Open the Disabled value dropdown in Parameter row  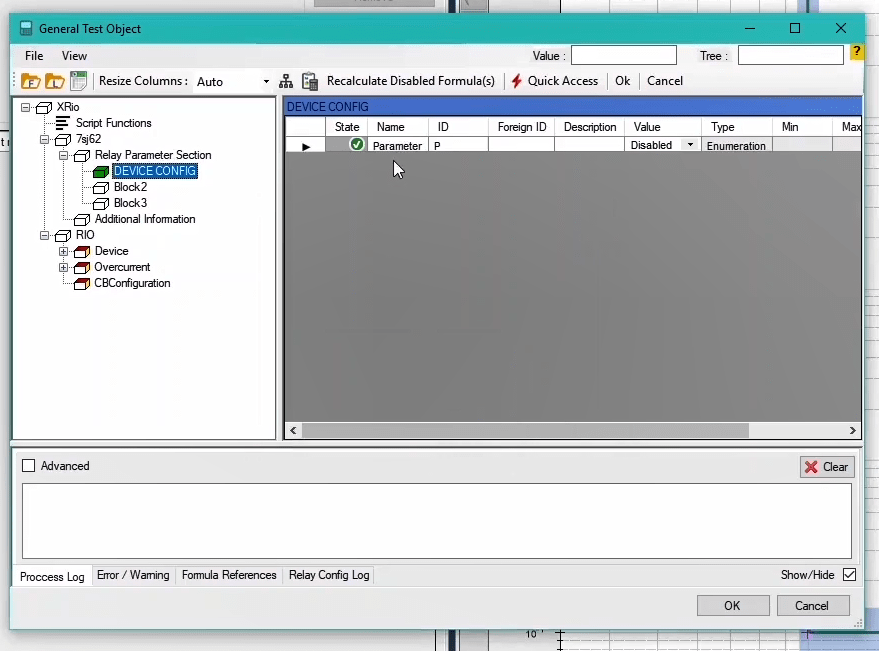[x=689, y=145]
